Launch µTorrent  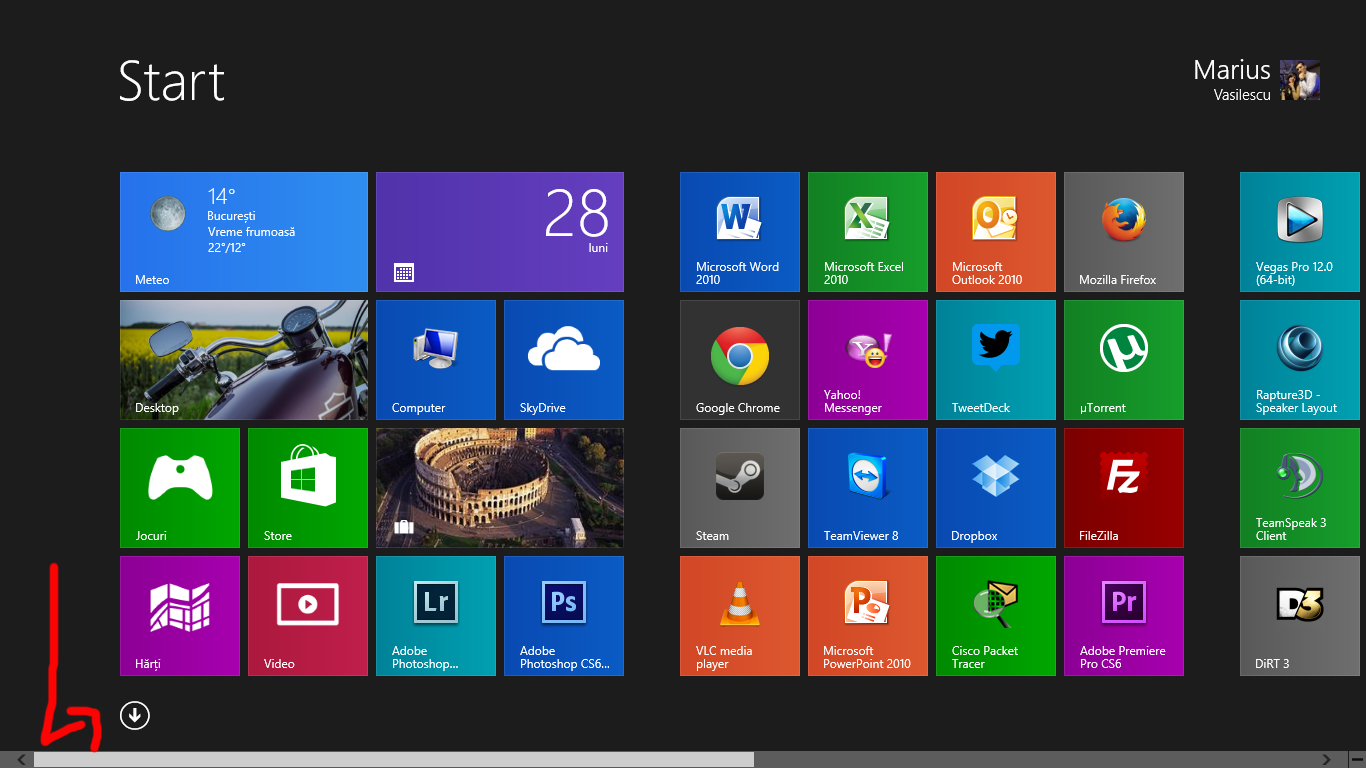pos(1124,360)
